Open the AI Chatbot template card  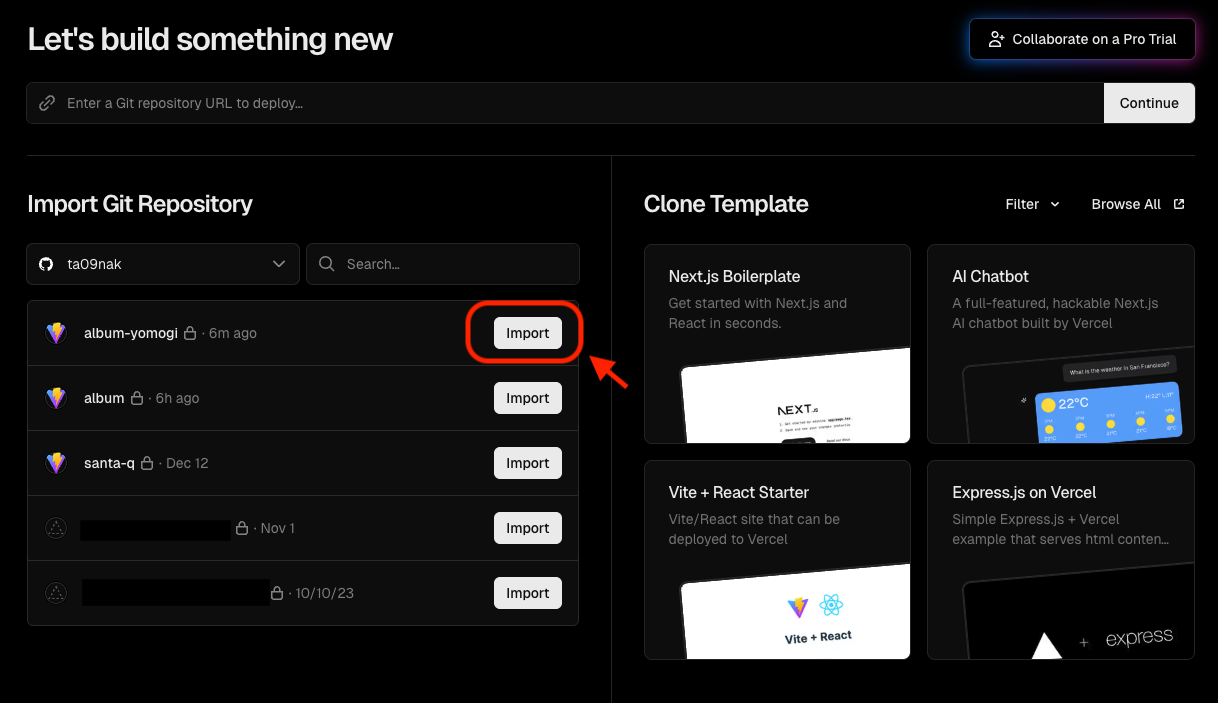(x=1061, y=343)
